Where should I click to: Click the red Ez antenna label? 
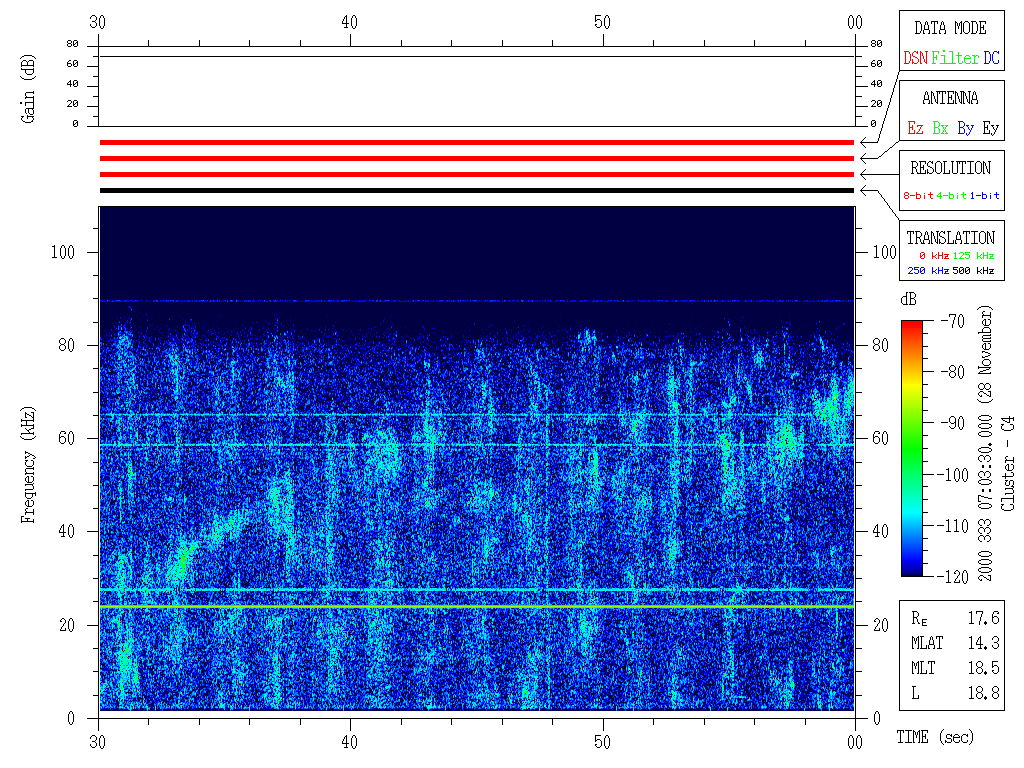(915, 129)
